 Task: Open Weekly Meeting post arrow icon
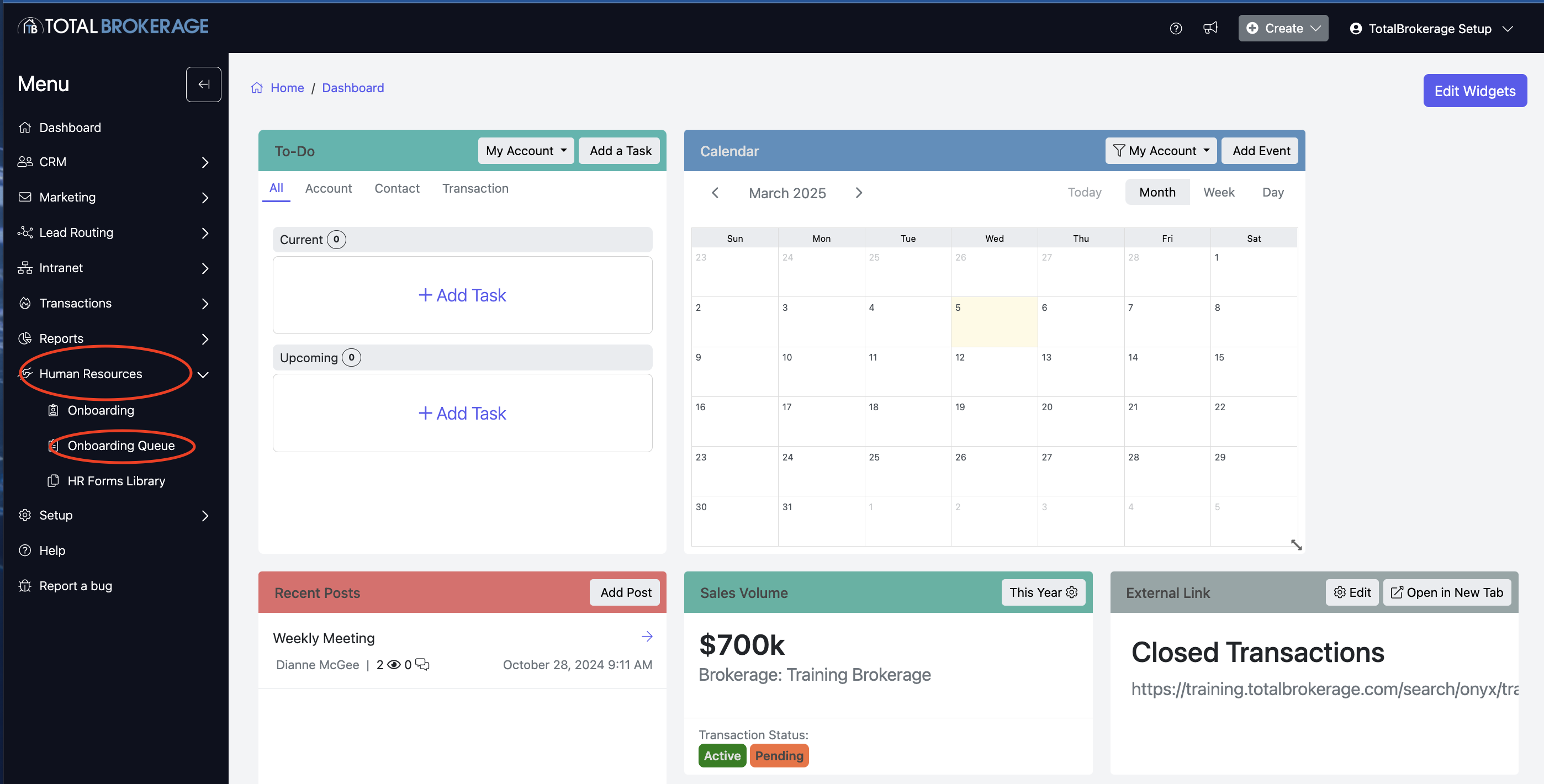(x=647, y=637)
